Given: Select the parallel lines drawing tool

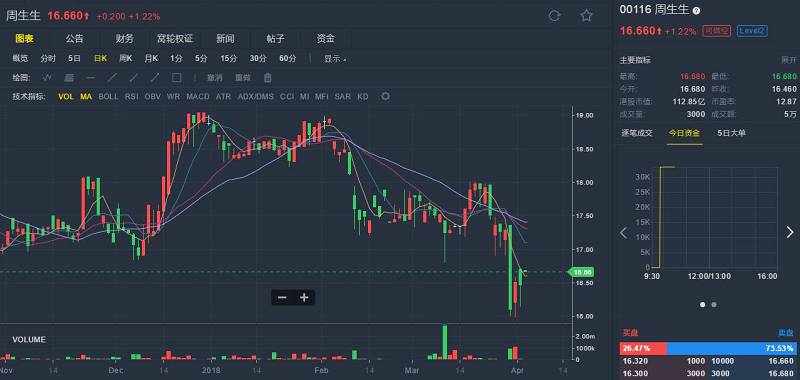Looking at the screenshot, I should click(69, 78).
